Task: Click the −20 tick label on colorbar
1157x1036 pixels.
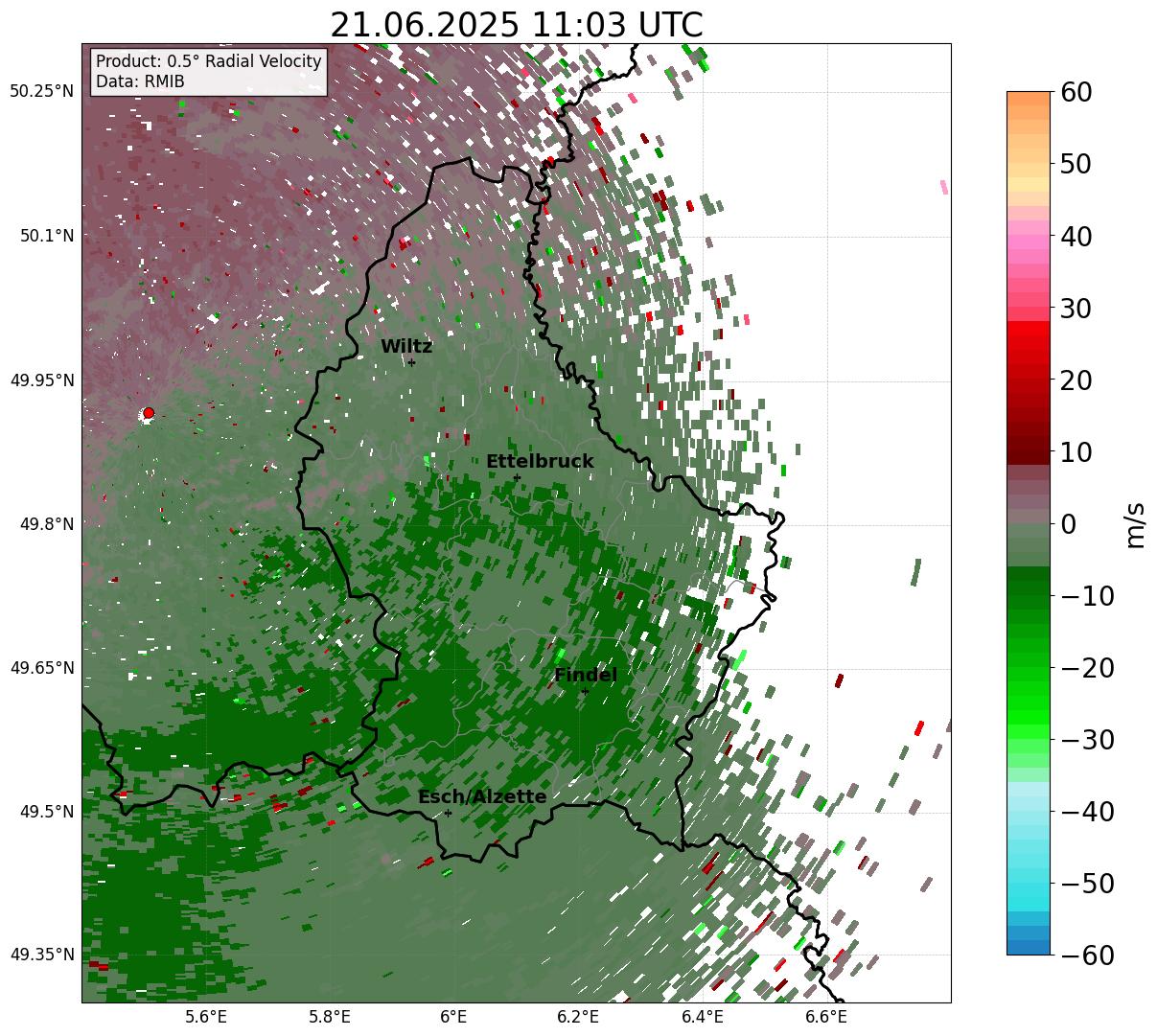Action: 1087,668
